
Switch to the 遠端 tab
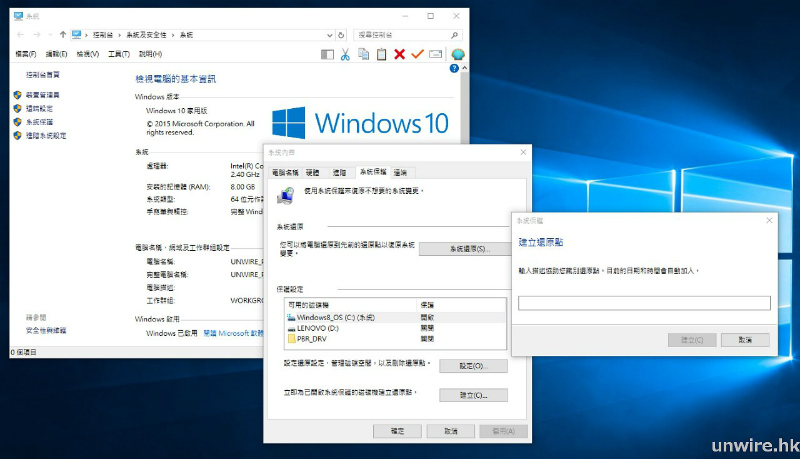coord(401,173)
